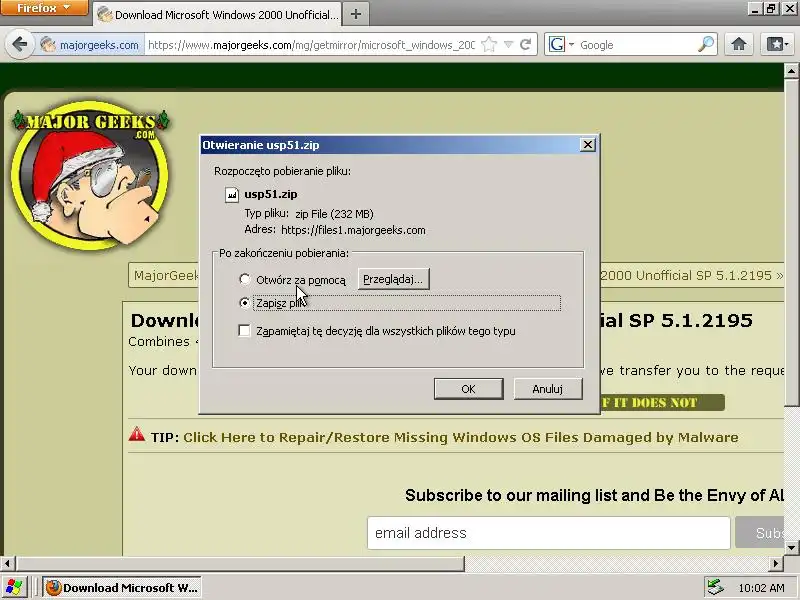Viewport: 800px width, 600px height.
Task: Click the Subscribe button
Action: (x=760, y=533)
